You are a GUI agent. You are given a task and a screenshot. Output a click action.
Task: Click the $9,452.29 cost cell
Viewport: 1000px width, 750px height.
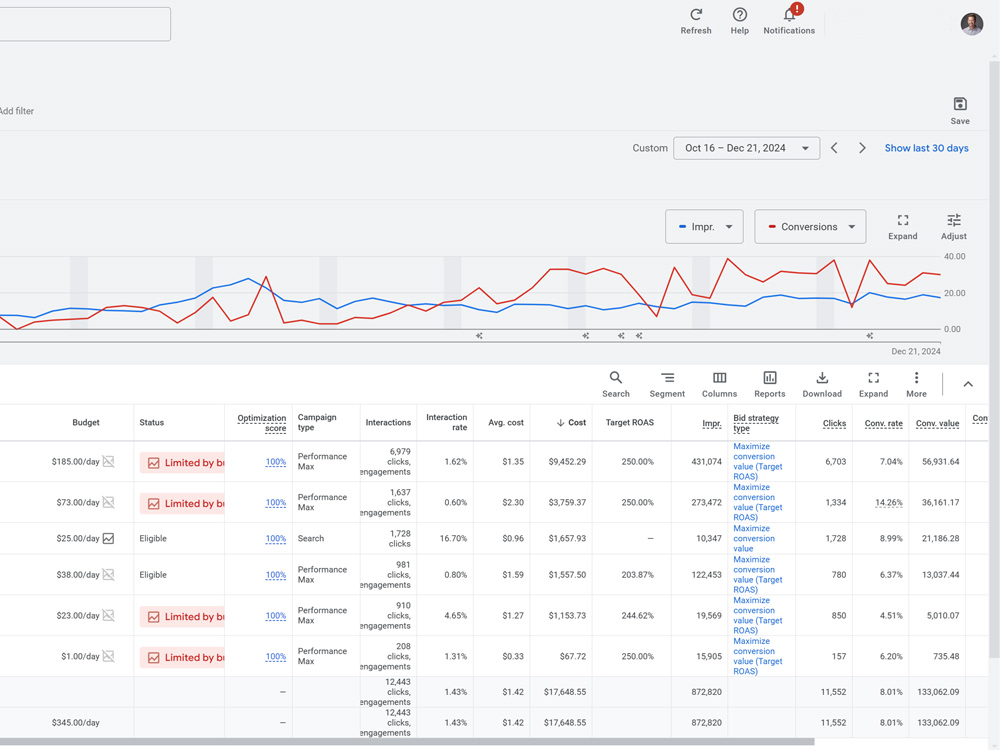point(567,461)
